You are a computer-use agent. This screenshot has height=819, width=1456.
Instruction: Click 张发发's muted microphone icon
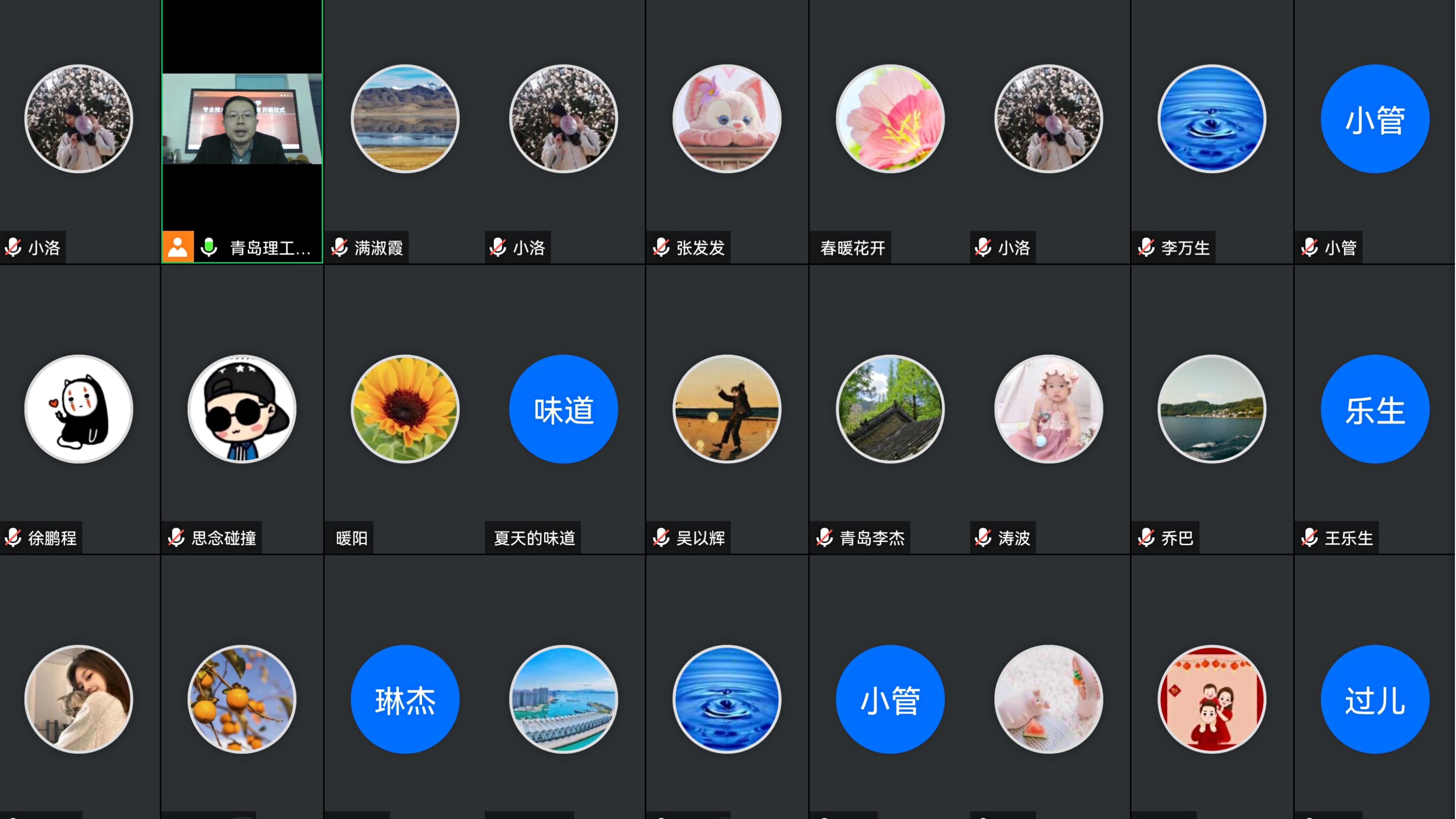pos(661,247)
